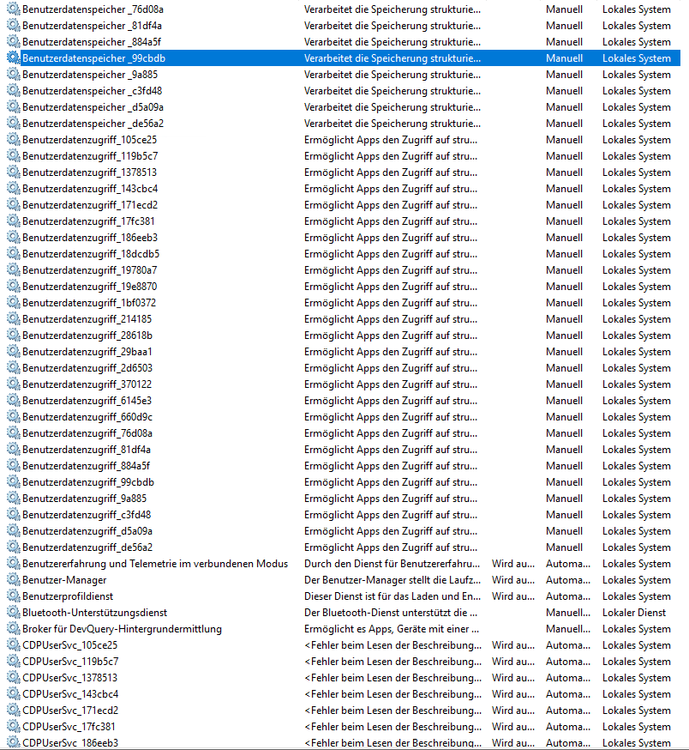Select the Benutzerdatenzugriff_214185 service entry
The height and width of the screenshot is (750, 689).
(x=87, y=319)
